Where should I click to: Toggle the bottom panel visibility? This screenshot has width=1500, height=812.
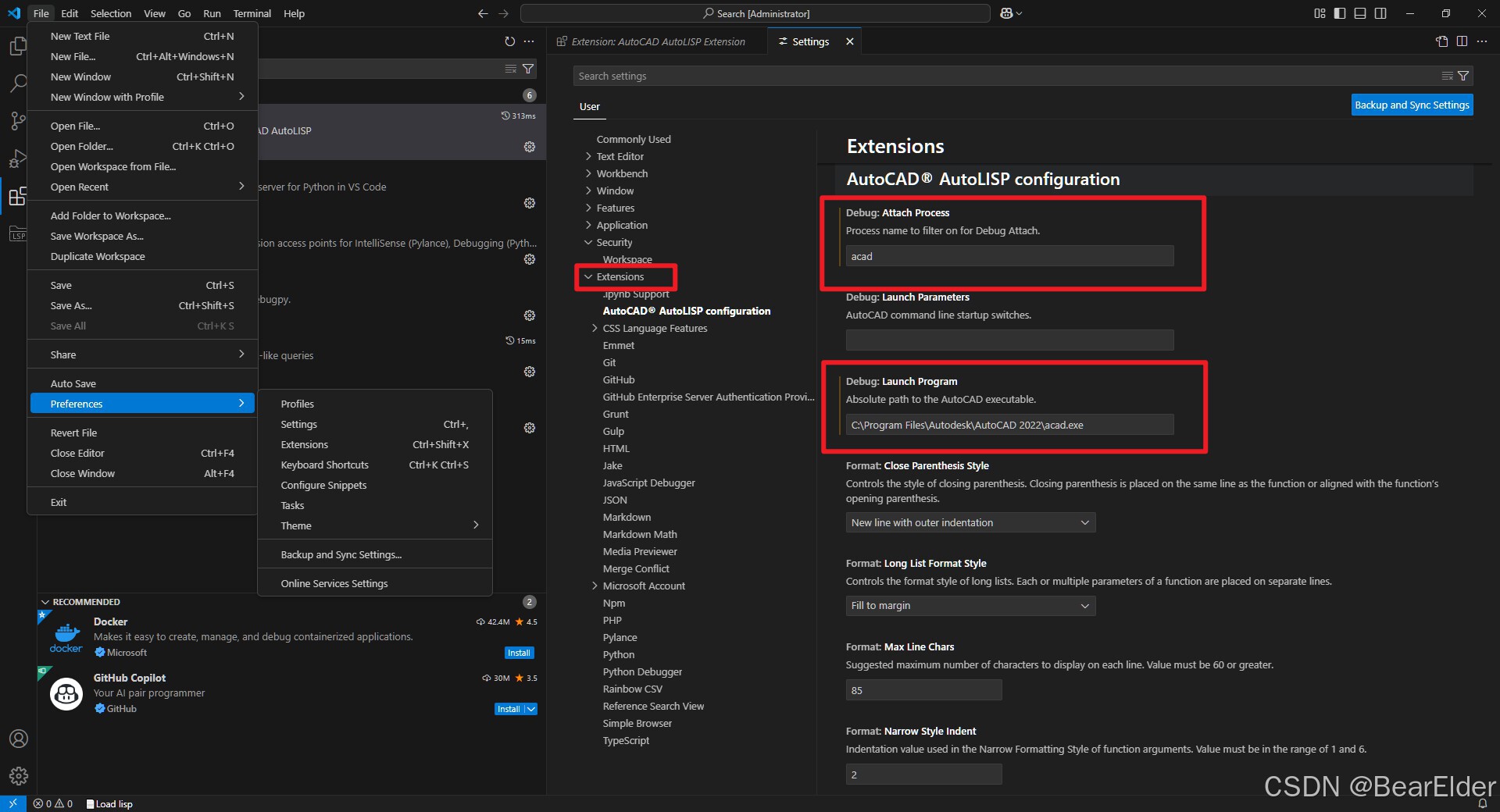click(x=1360, y=13)
